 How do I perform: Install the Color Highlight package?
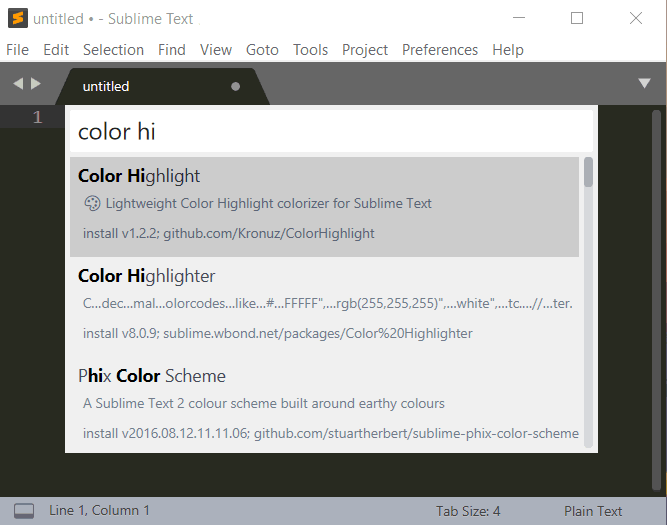point(324,206)
